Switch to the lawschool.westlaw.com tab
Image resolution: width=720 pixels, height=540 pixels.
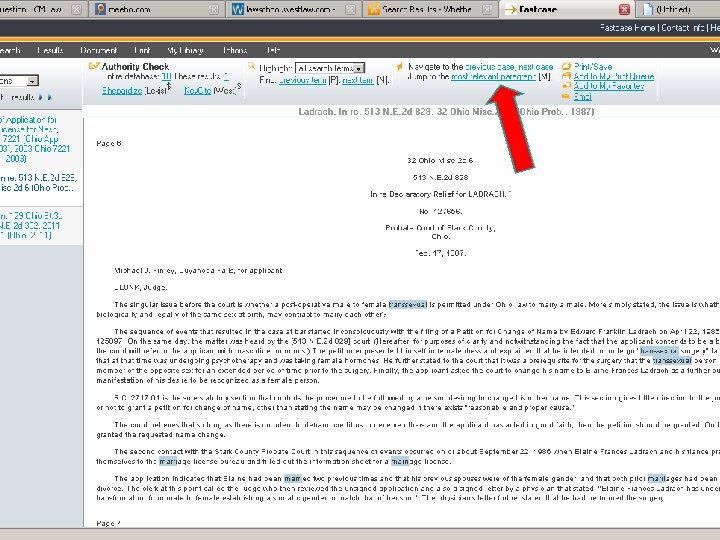coord(292,9)
